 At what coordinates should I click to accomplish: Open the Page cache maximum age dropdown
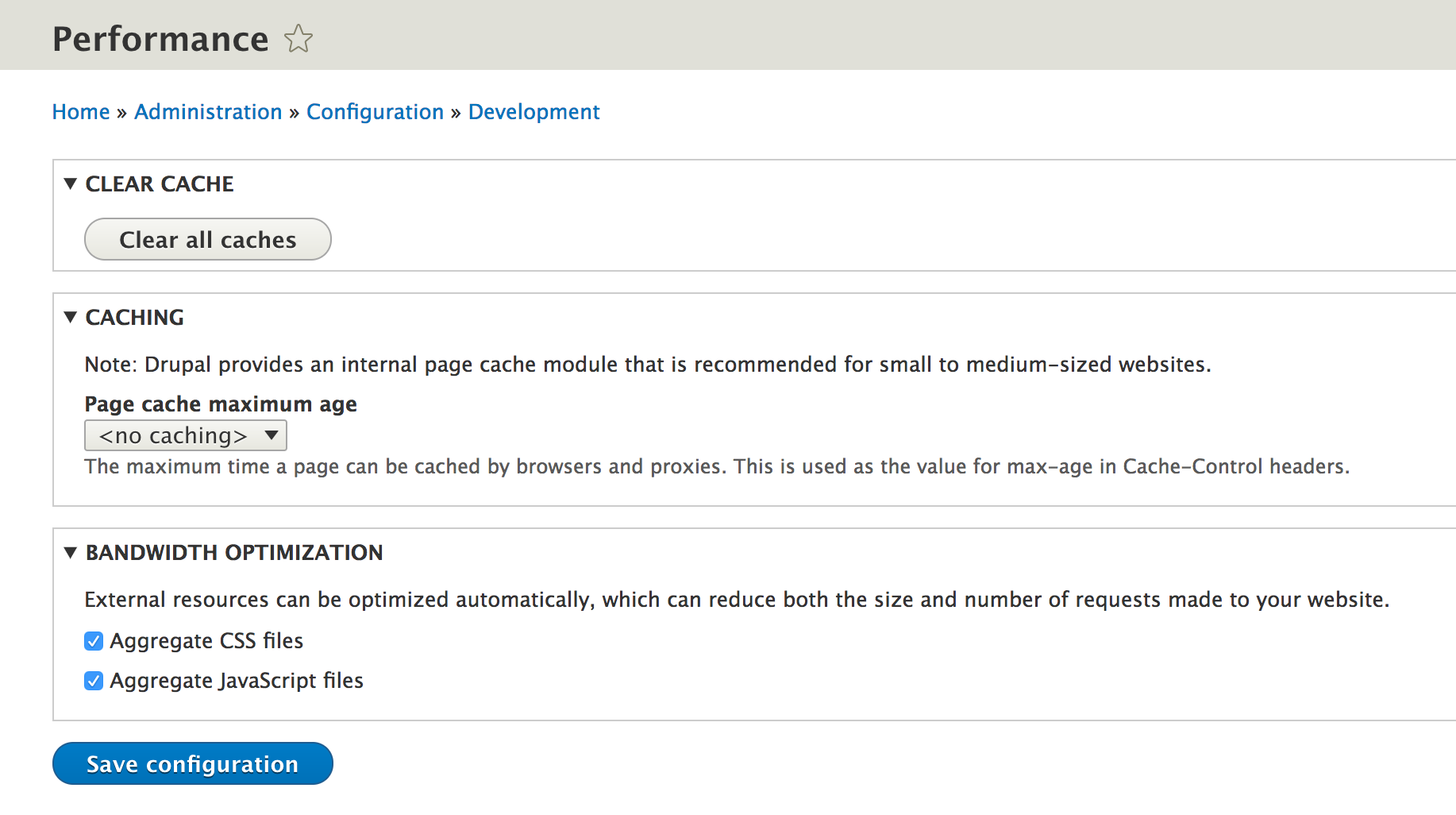click(186, 435)
